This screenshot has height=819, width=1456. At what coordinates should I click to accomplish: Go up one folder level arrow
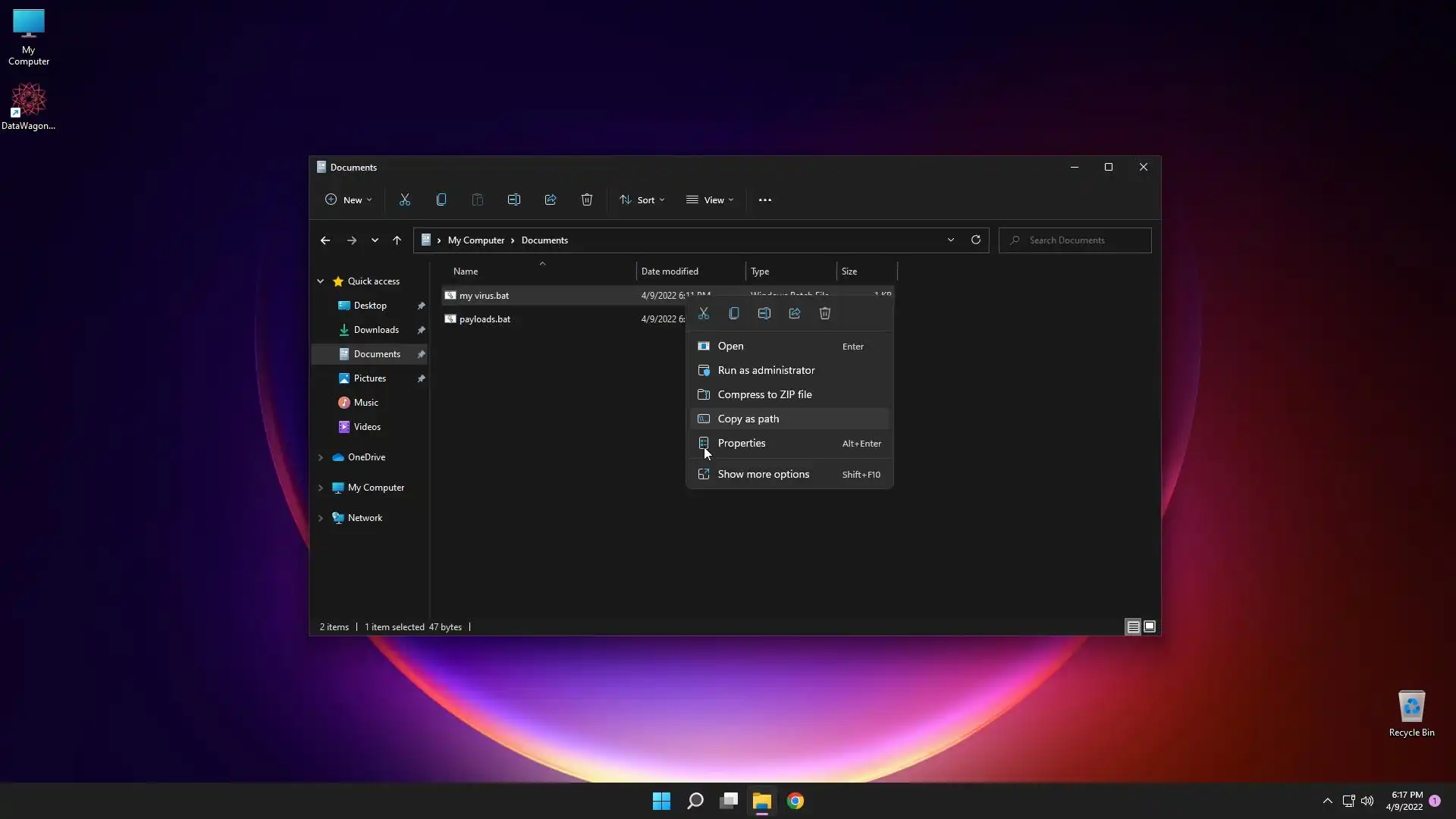point(397,240)
